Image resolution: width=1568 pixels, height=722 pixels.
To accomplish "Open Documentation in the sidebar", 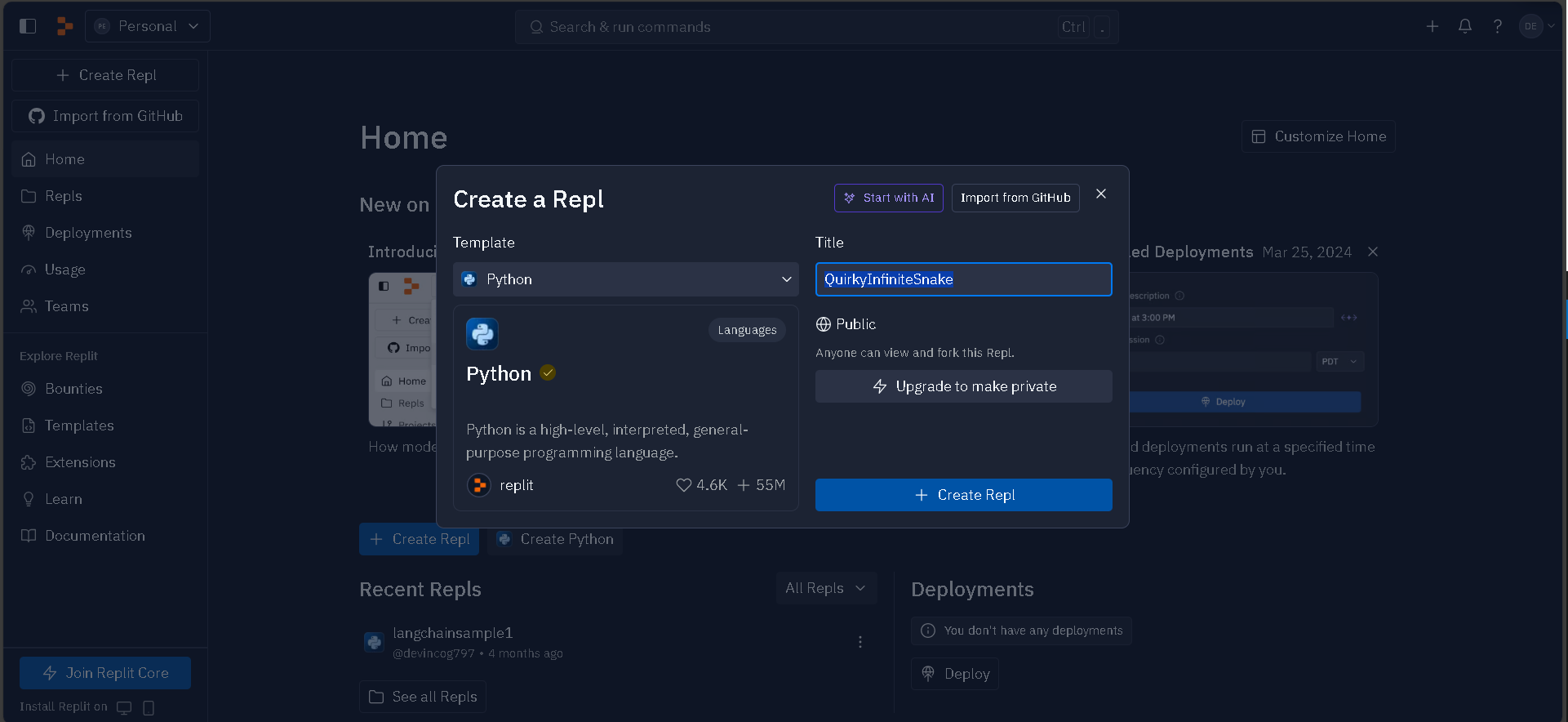I will pyautogui.click(x=105, y=536).
